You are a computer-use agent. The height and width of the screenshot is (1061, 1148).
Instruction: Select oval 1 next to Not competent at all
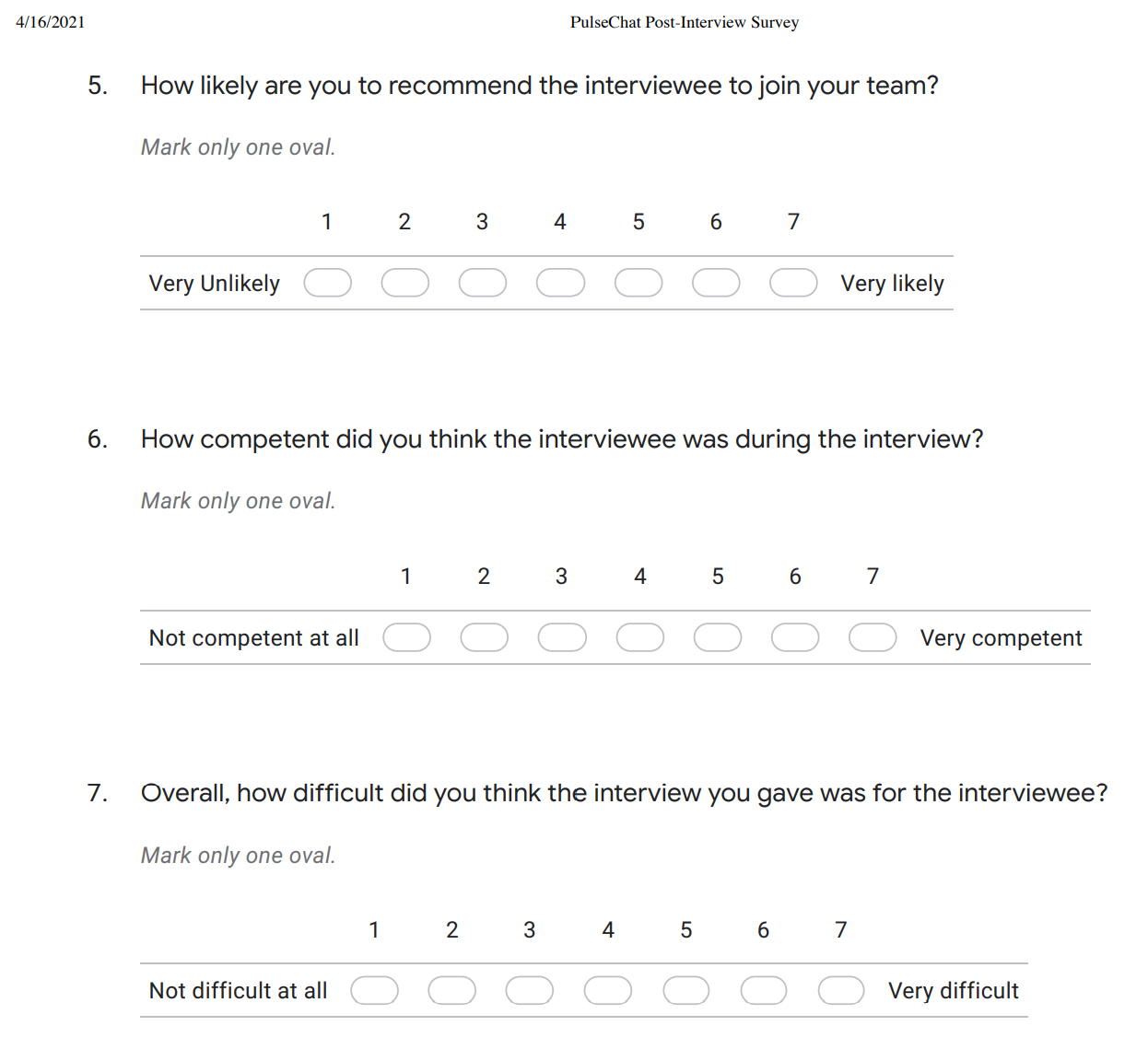[x=406, y=637]
